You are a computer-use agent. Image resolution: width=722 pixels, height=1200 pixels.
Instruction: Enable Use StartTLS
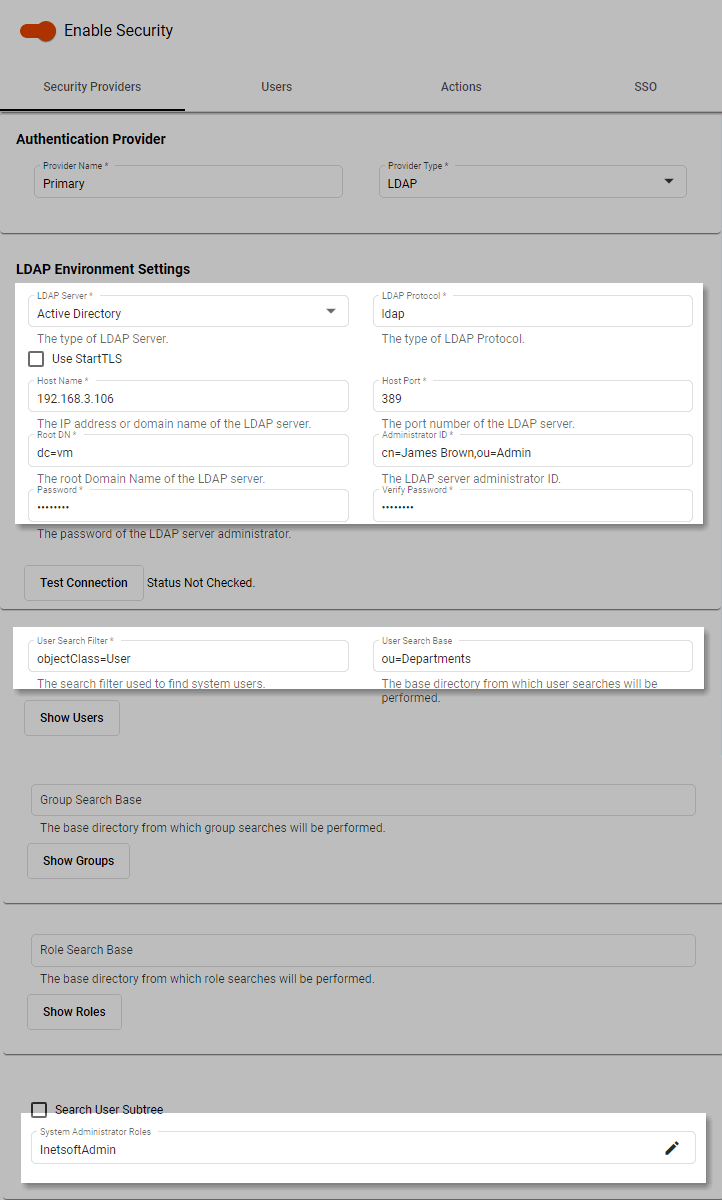point(36,358)
